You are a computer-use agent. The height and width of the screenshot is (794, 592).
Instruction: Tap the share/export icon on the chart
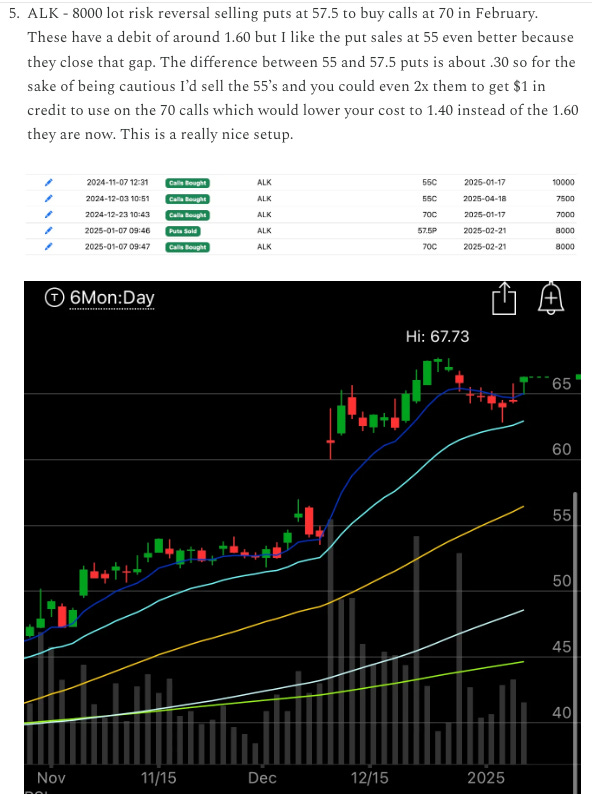(504, 299)
